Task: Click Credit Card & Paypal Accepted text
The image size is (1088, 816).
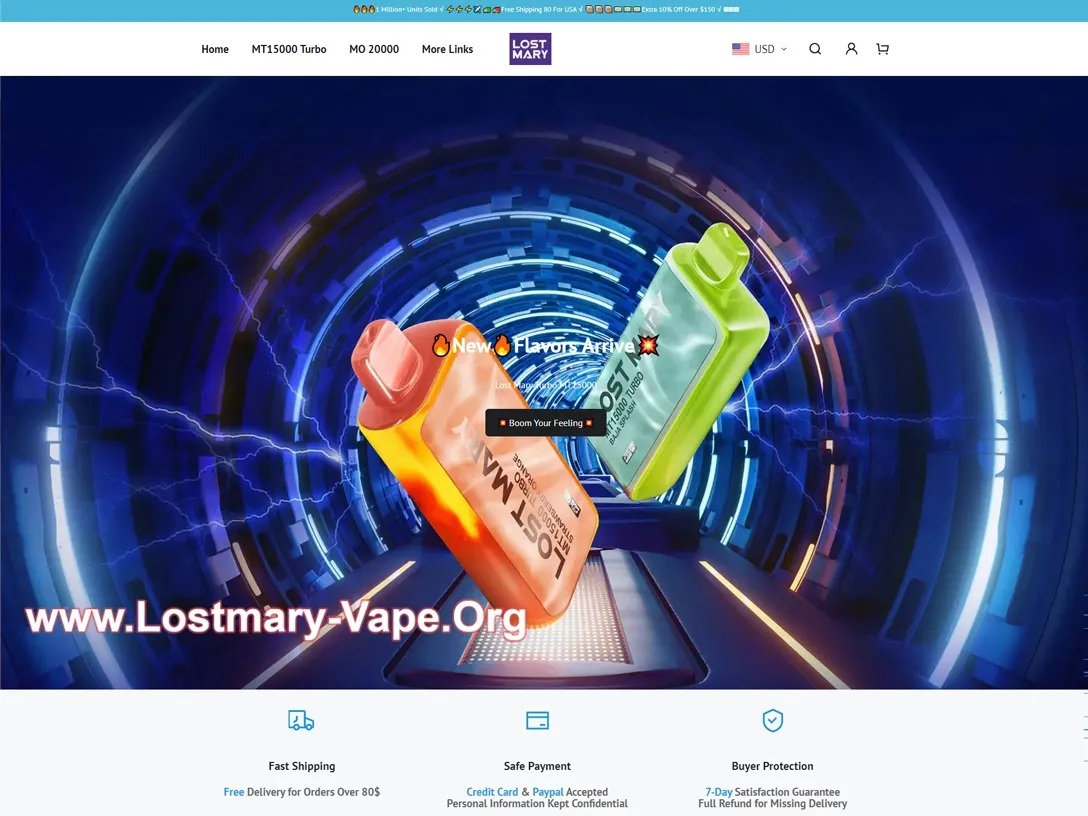Action: (x=537, y=792)
